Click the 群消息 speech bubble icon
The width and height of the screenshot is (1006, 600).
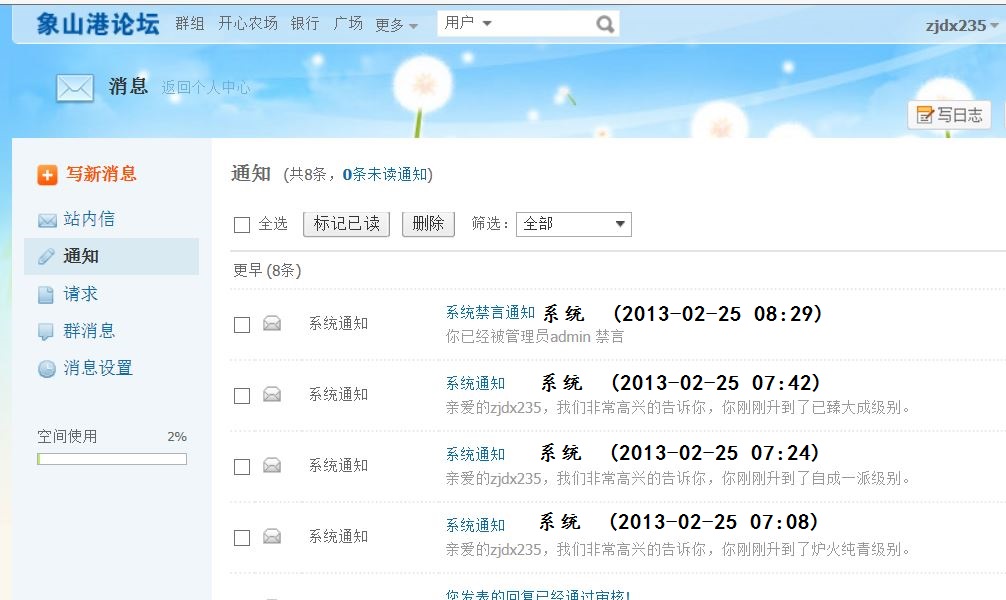click(46, 331)
